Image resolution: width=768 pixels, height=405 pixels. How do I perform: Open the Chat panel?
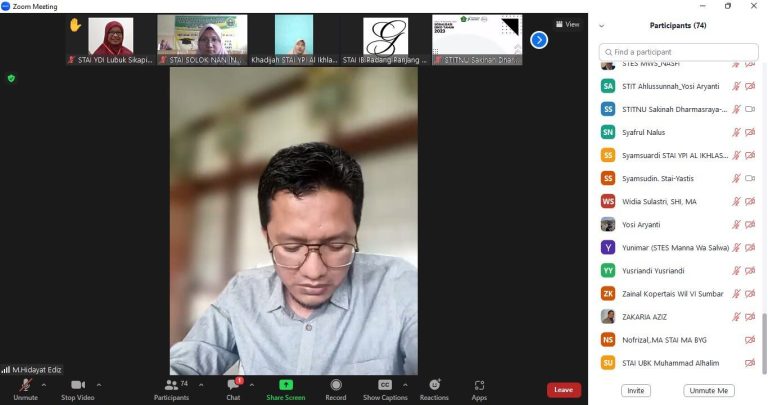(x=234, y=390)
